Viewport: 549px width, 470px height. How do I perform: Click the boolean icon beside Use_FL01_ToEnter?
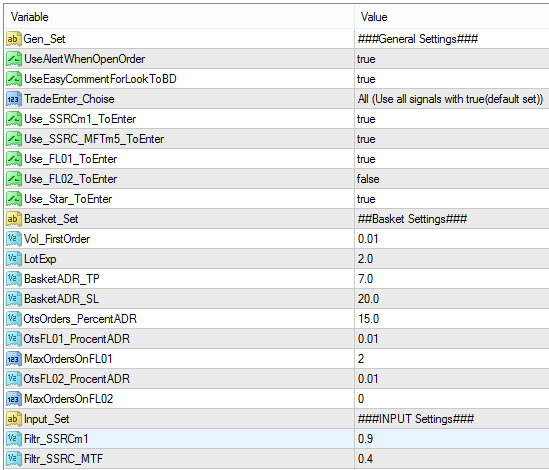(x=14, y=159)
